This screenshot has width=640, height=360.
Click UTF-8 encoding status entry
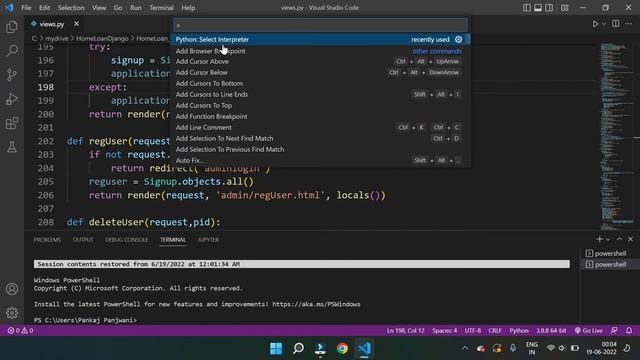tap(473, 331)
